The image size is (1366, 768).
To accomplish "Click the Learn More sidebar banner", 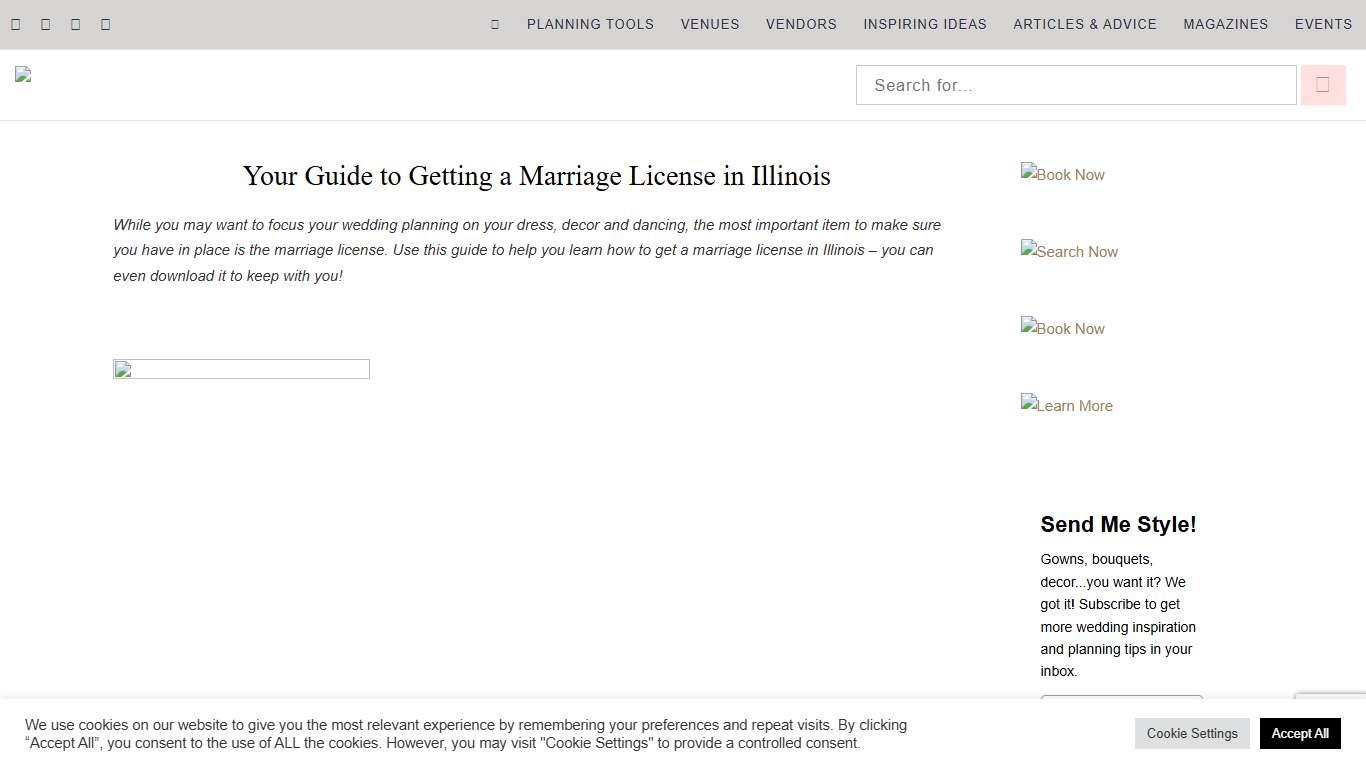I will click(1066, 405).
